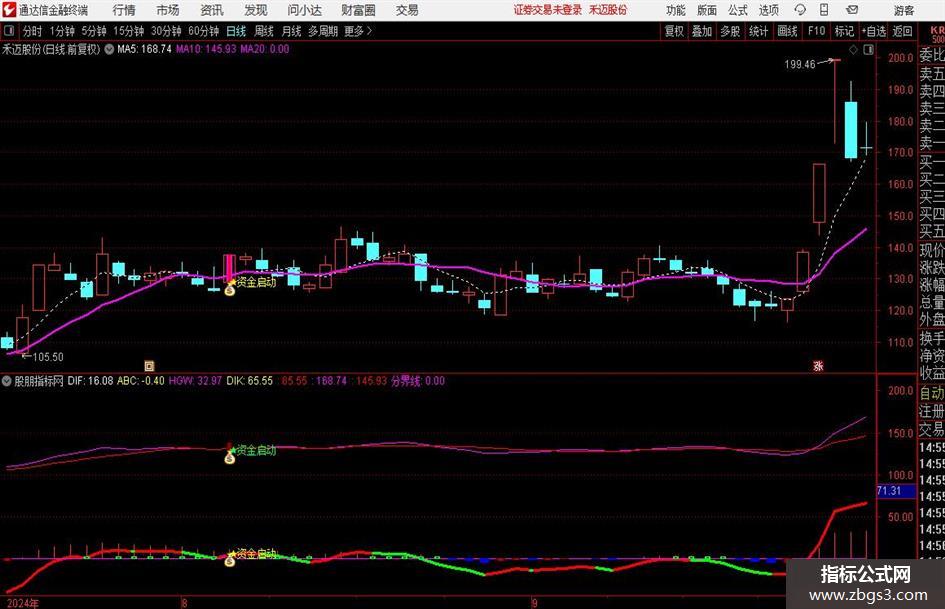
Task: Open the 行情 menu
Action: (124, 10)
